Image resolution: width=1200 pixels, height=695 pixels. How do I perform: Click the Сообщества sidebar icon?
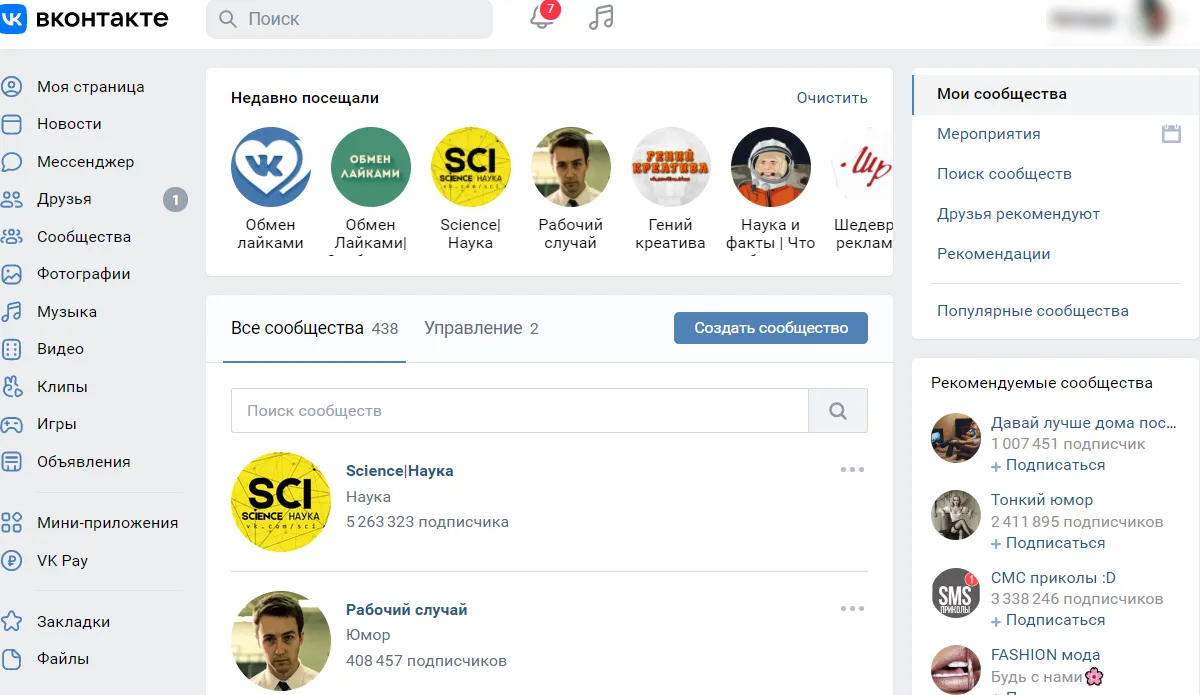12,237
